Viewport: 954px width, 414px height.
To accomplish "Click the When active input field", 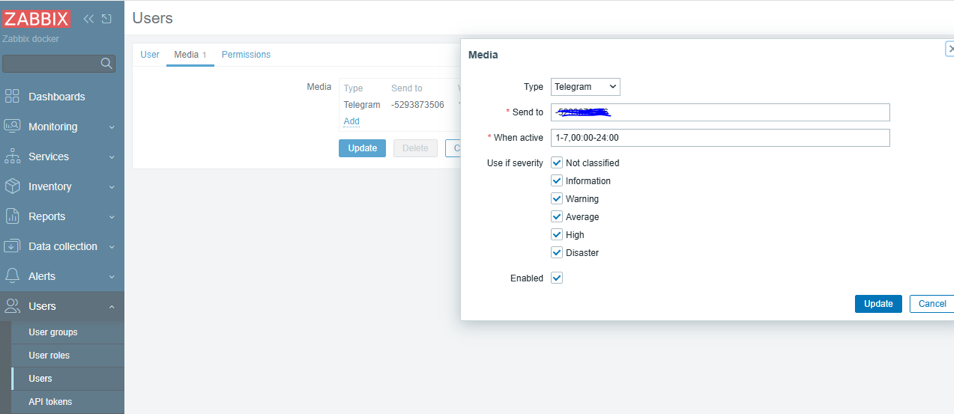I will coord(719,138).
